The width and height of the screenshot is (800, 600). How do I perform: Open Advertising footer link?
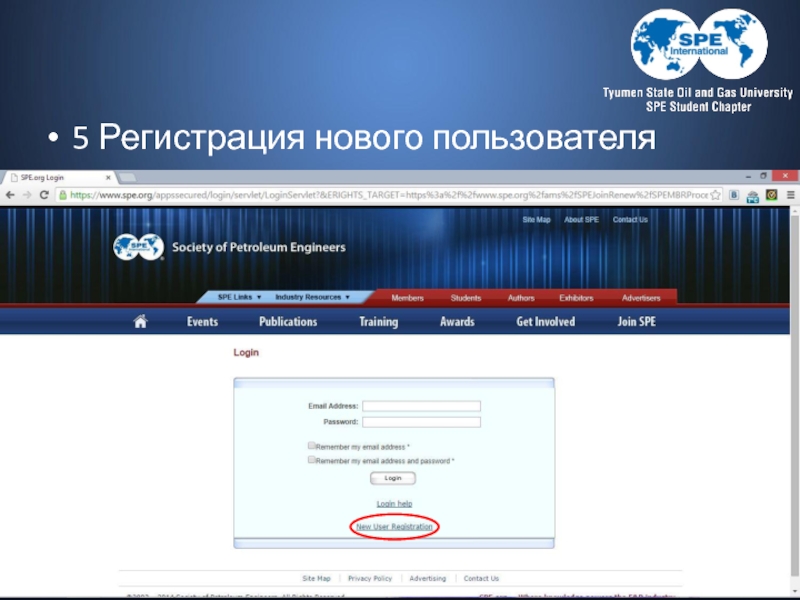[428, 578]
